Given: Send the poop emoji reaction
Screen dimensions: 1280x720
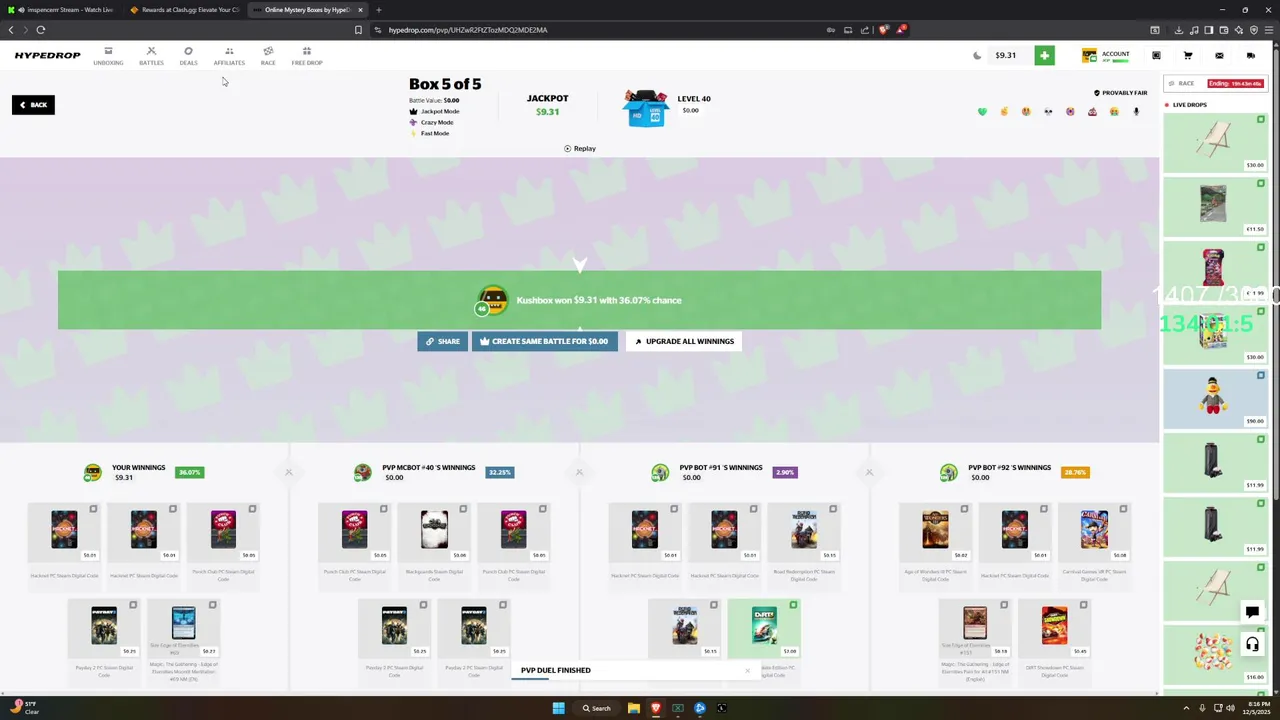Looking at the screenshot, I should (x=1092, y=112).
